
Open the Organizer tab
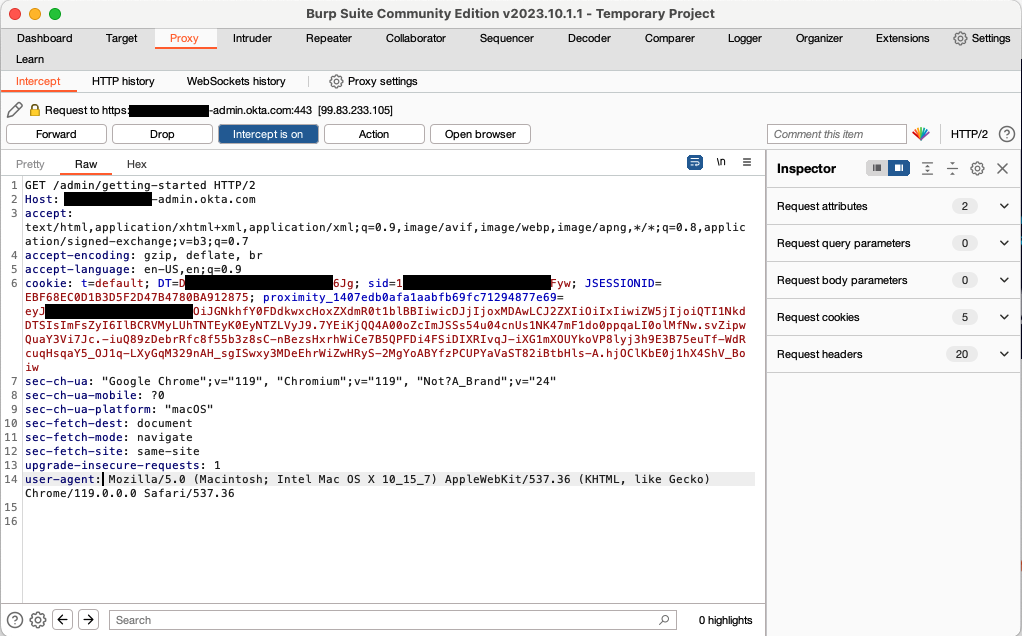pos(819,38)
